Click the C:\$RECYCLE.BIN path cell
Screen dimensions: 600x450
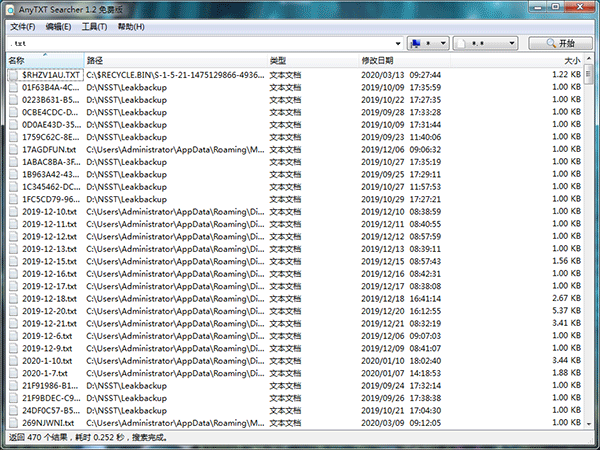coord(175,75)
